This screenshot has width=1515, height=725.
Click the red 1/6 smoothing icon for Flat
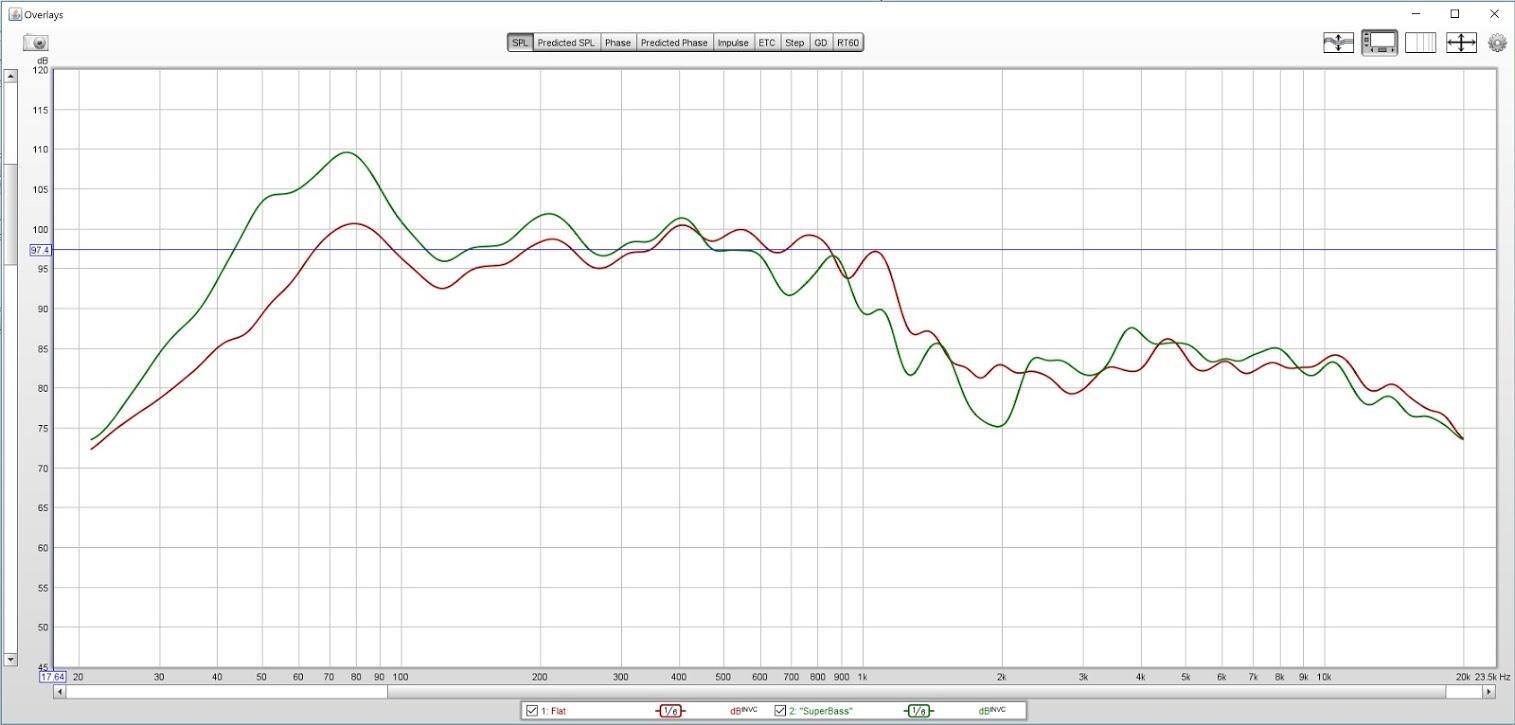(x=670, y=711)
